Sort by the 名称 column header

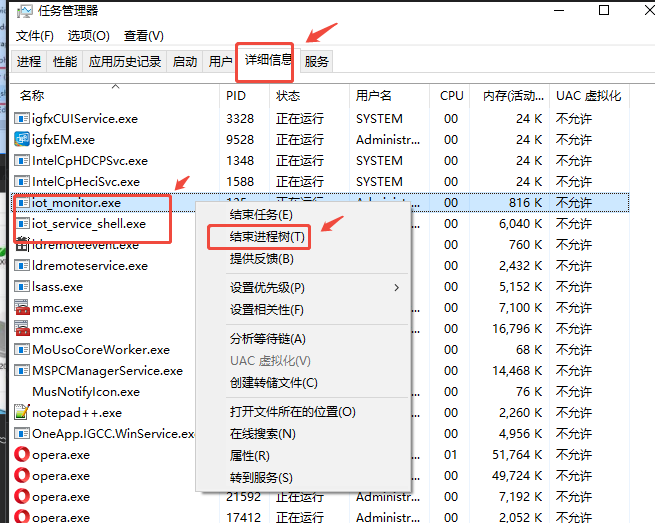click(114, 96)
